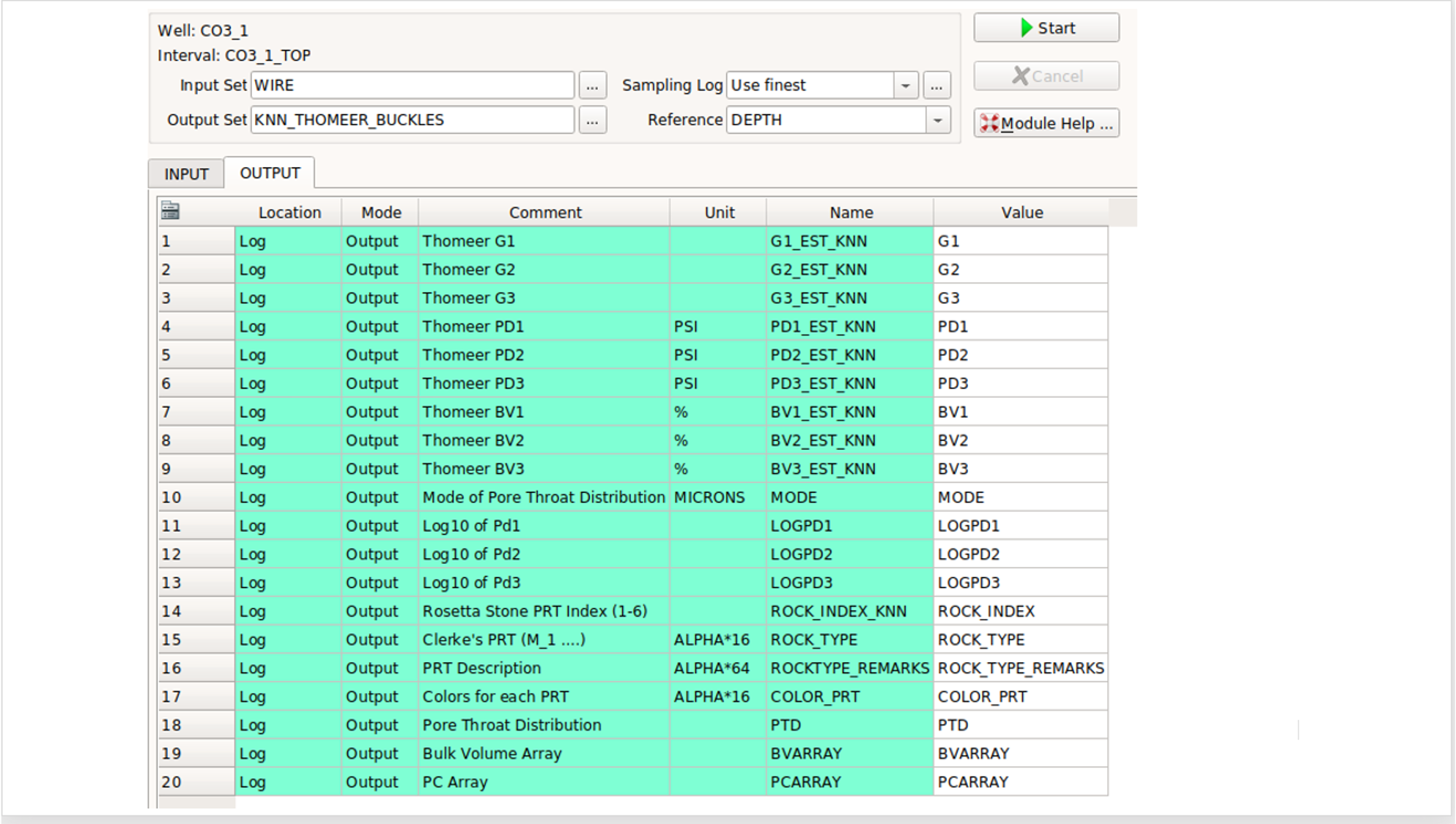The height and width of the screenshot is (824, 1456).
Task: Click the ROCKTYPE_REMARKS name cell
Action: [x=850, y=669]
